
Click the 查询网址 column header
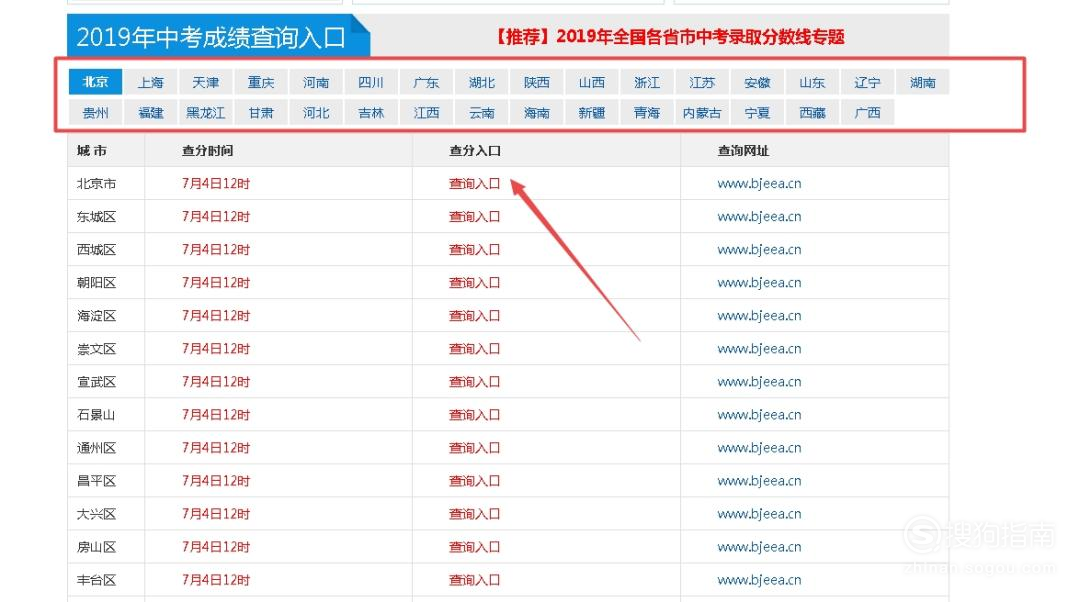743,150
